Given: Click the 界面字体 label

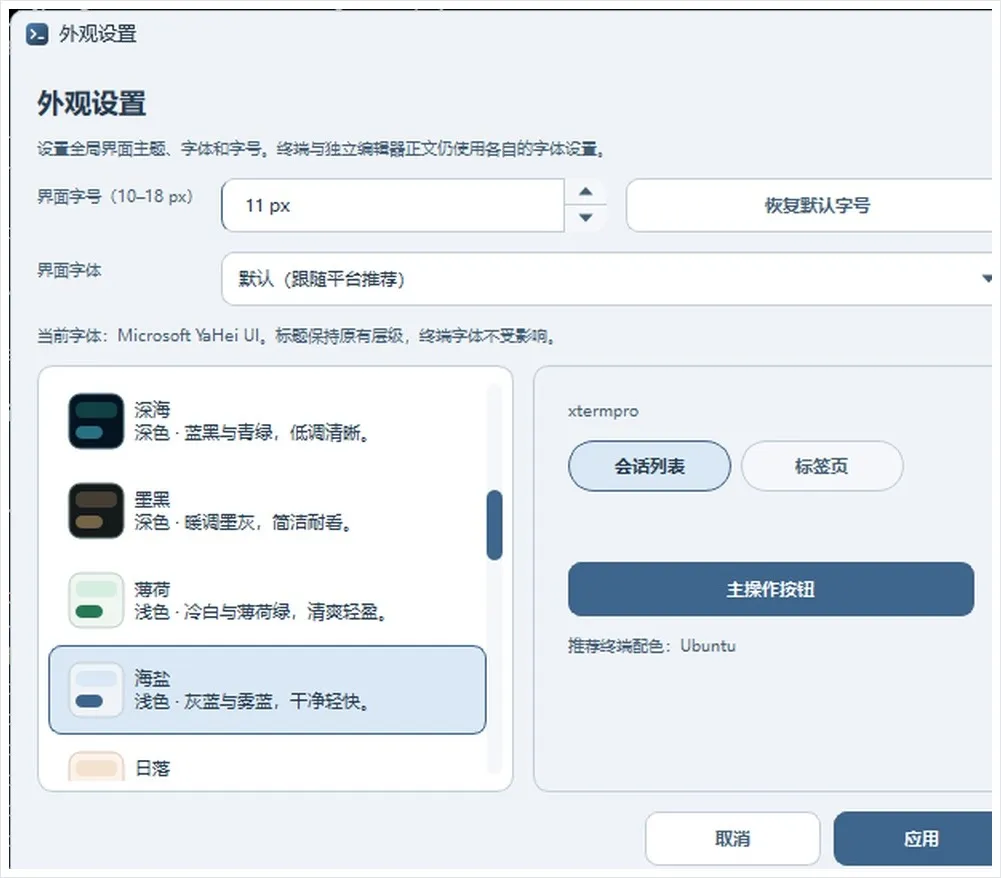Looking at the screenshot, I should [69, 270].
